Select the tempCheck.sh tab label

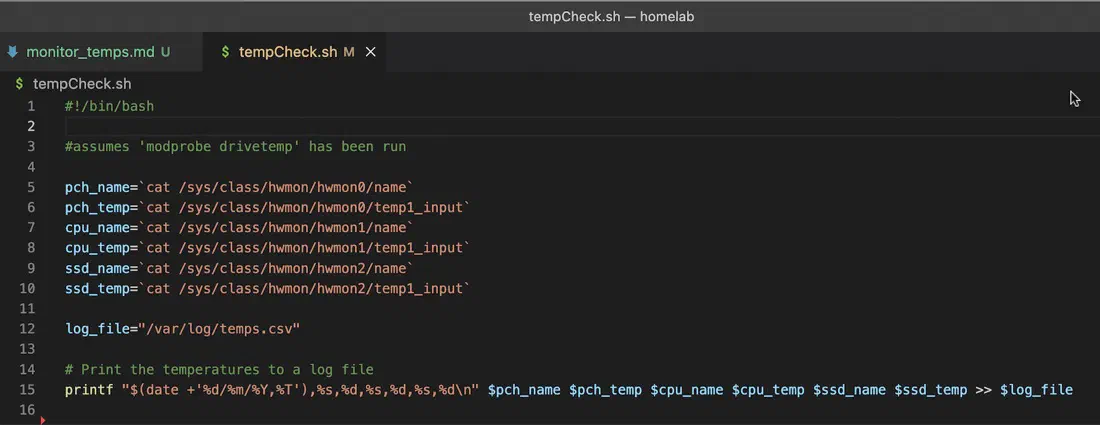(288, 52)
